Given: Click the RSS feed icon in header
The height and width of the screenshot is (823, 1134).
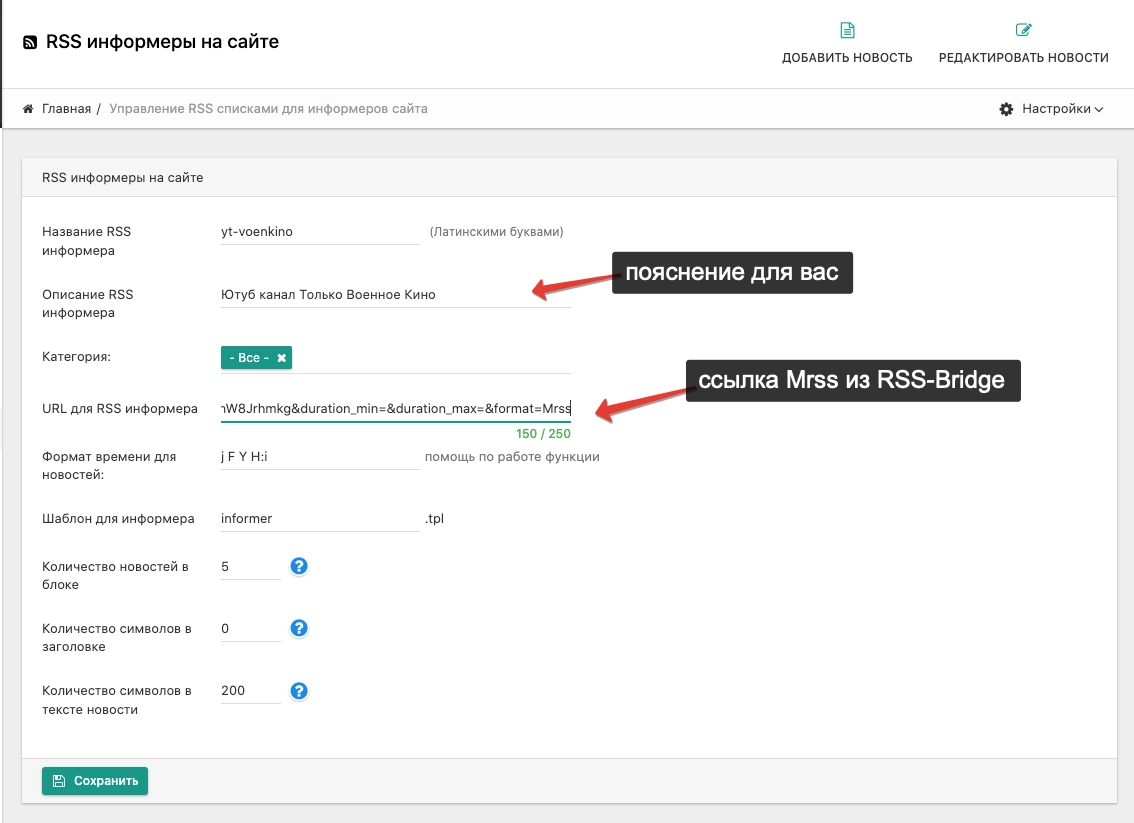Looking at the screenshot, I should pyautogui.click(x=30, y=43).
